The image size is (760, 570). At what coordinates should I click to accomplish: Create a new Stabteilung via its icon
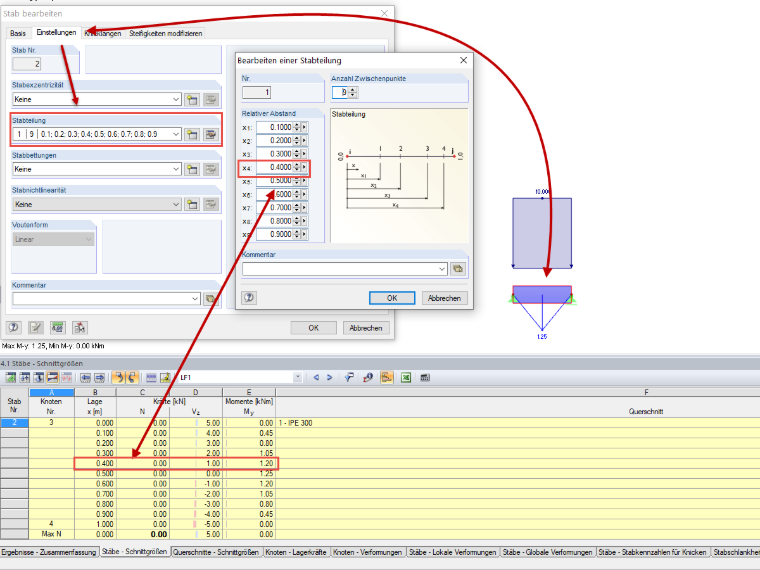click(192, 134)
